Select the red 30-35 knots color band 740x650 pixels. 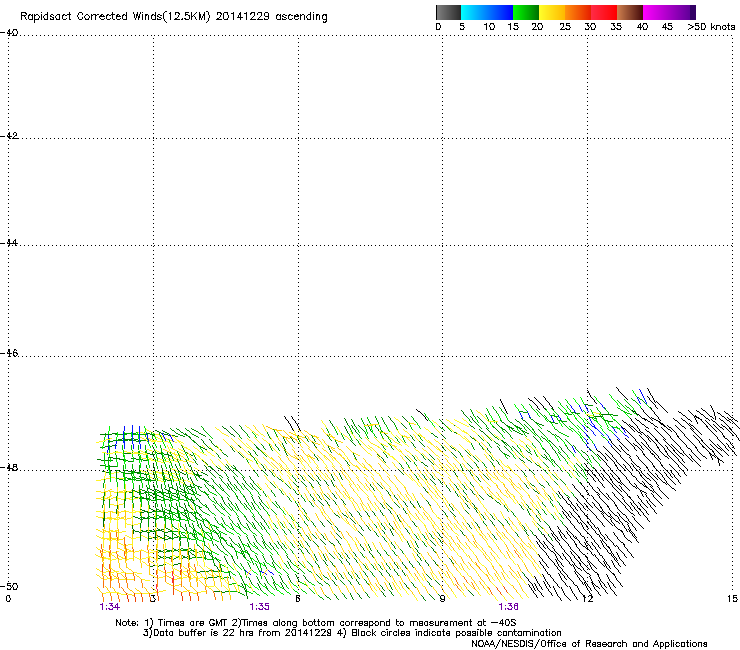604,12
